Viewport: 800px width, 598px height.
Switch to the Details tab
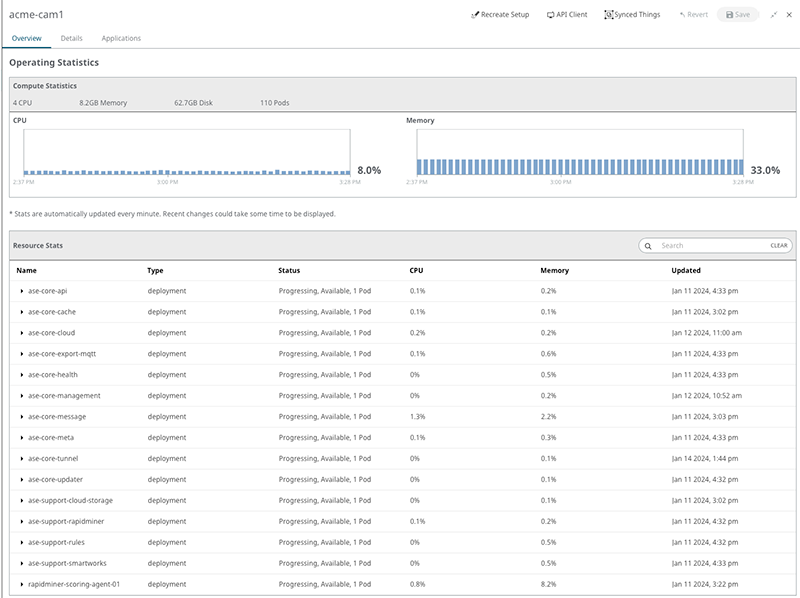(71, 38)
